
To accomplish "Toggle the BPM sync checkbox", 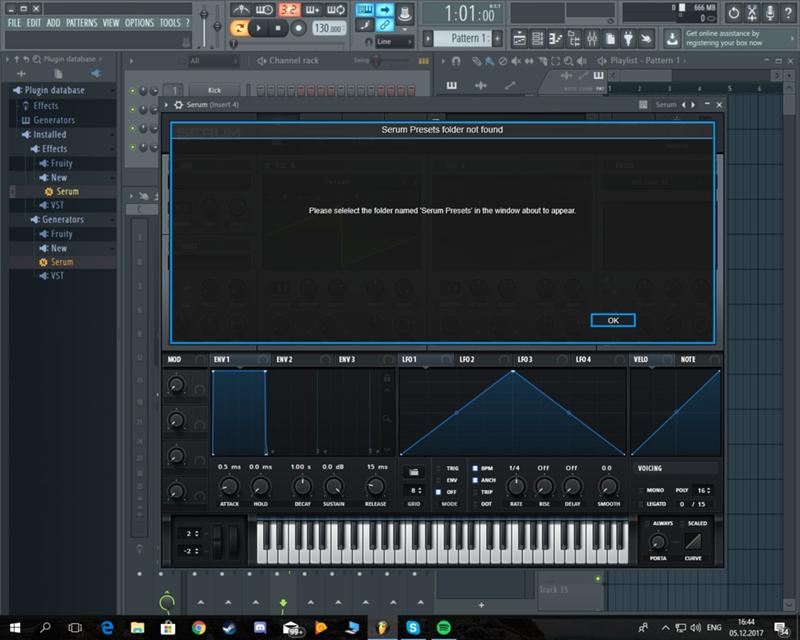I will (475, 468).
